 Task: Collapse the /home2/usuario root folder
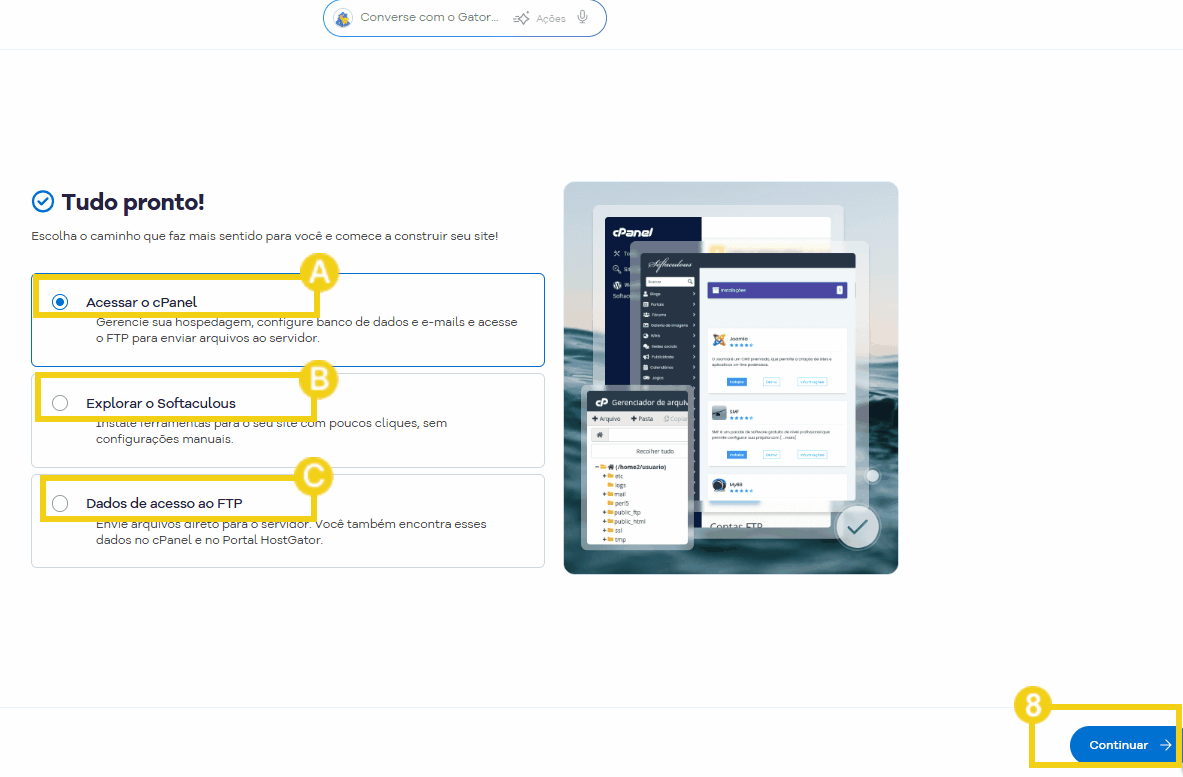point(596,467)
